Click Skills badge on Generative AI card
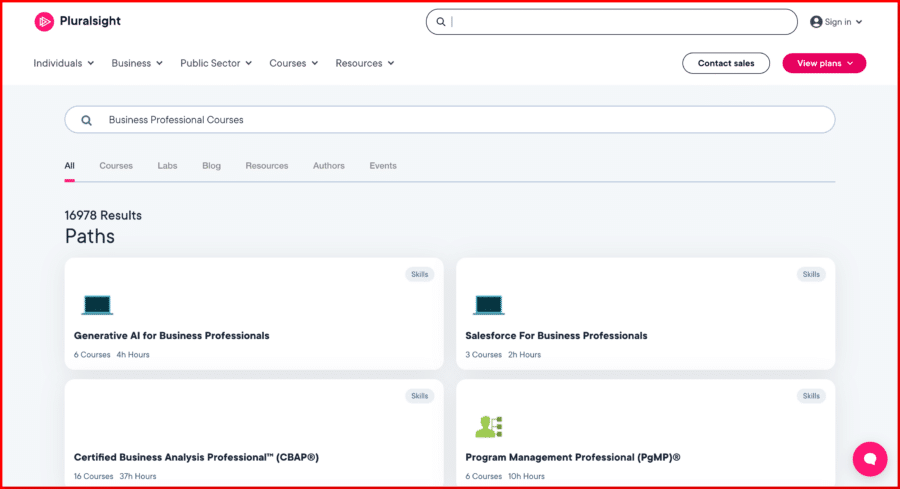The width and height of the screenshot is (900, 489). pos(420,274)
